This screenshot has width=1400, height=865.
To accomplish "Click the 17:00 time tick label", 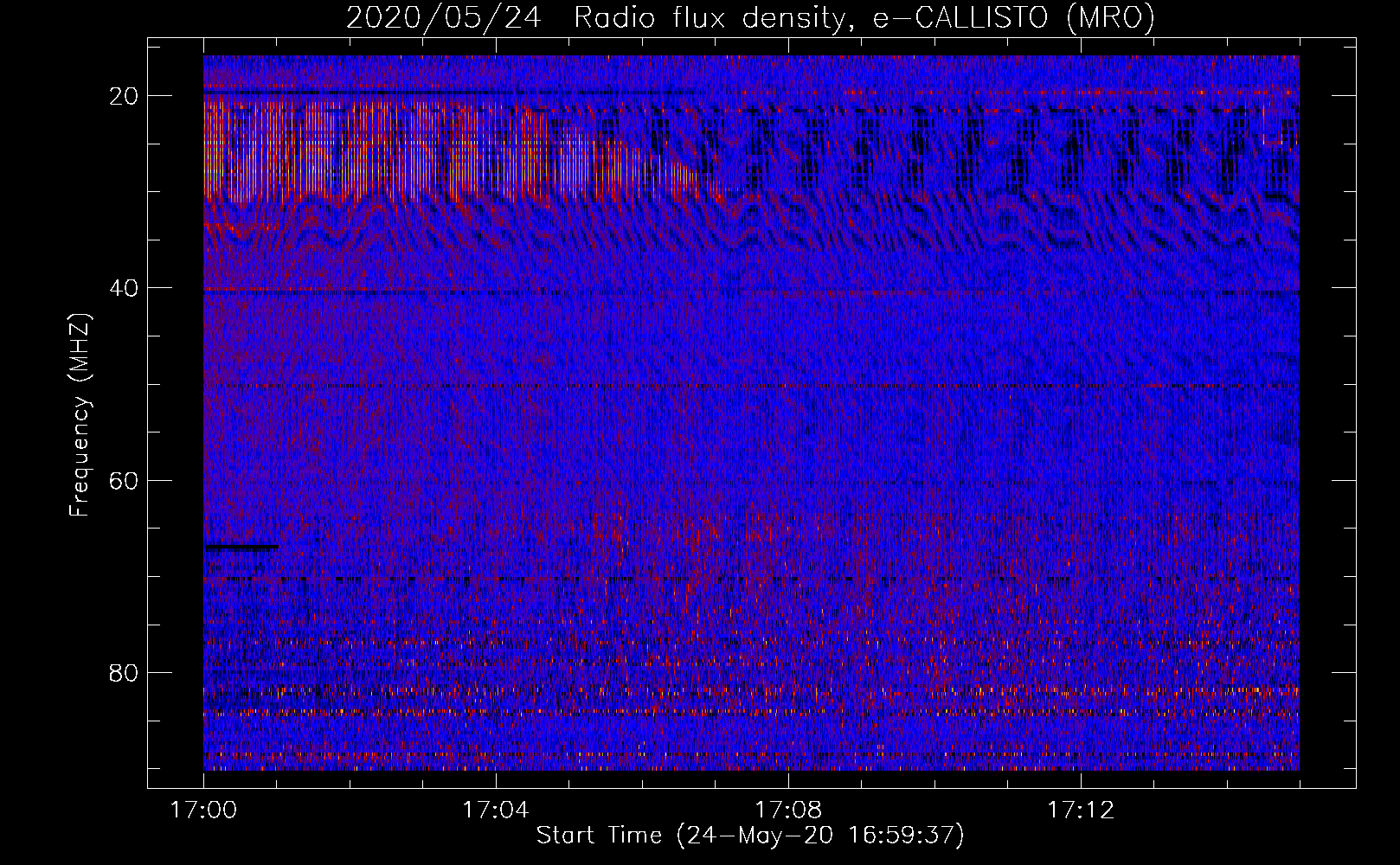I will (x=203, y=811).
